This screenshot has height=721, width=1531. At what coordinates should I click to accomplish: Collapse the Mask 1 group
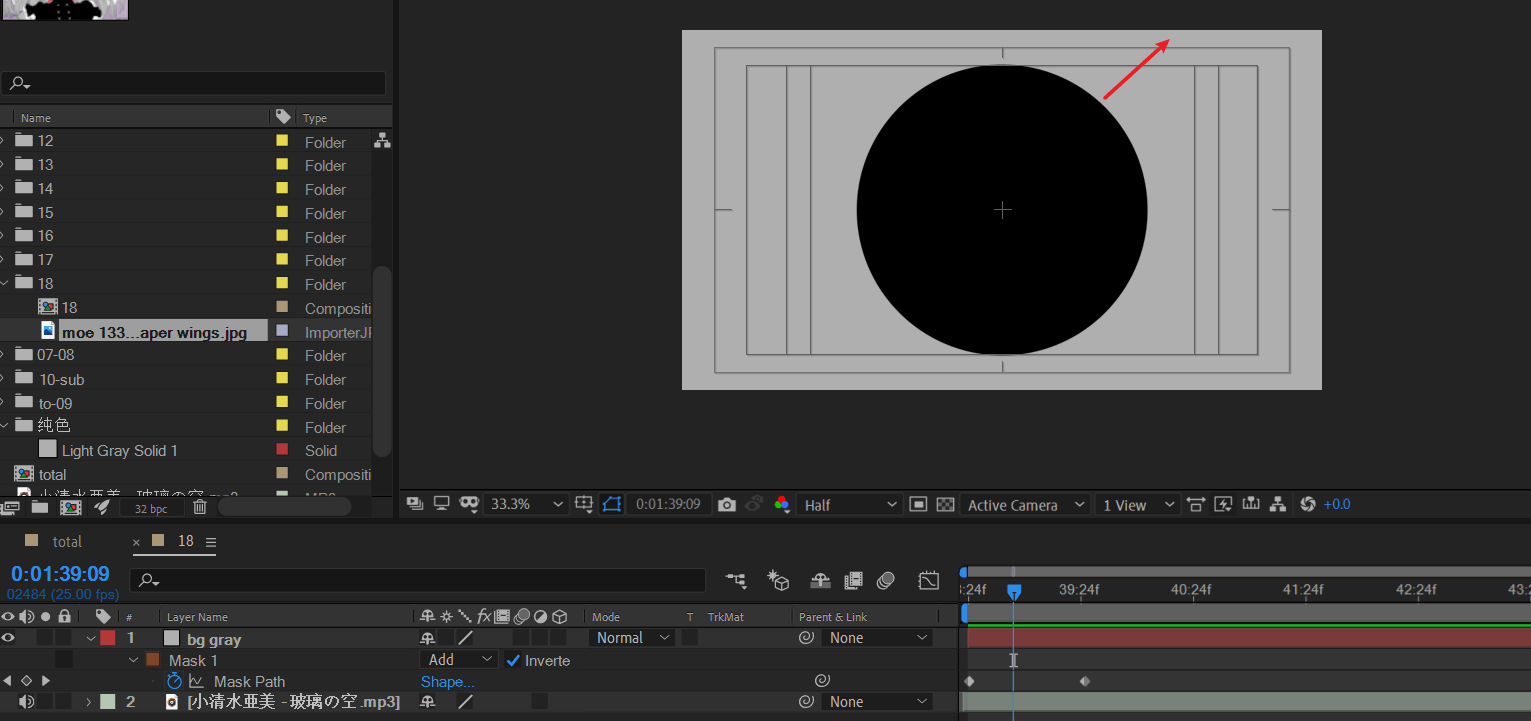[x=133, y=660]
